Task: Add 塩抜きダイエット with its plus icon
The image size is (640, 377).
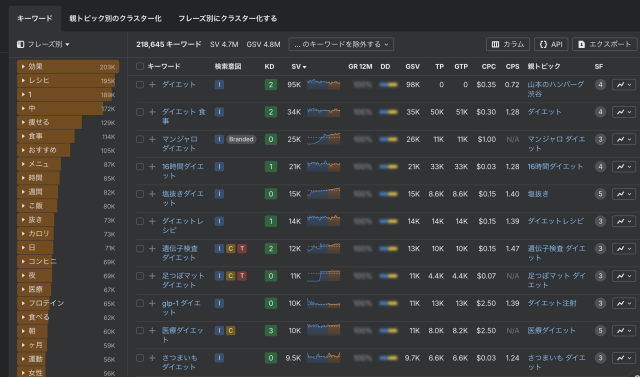Action: tap(152, 194)
